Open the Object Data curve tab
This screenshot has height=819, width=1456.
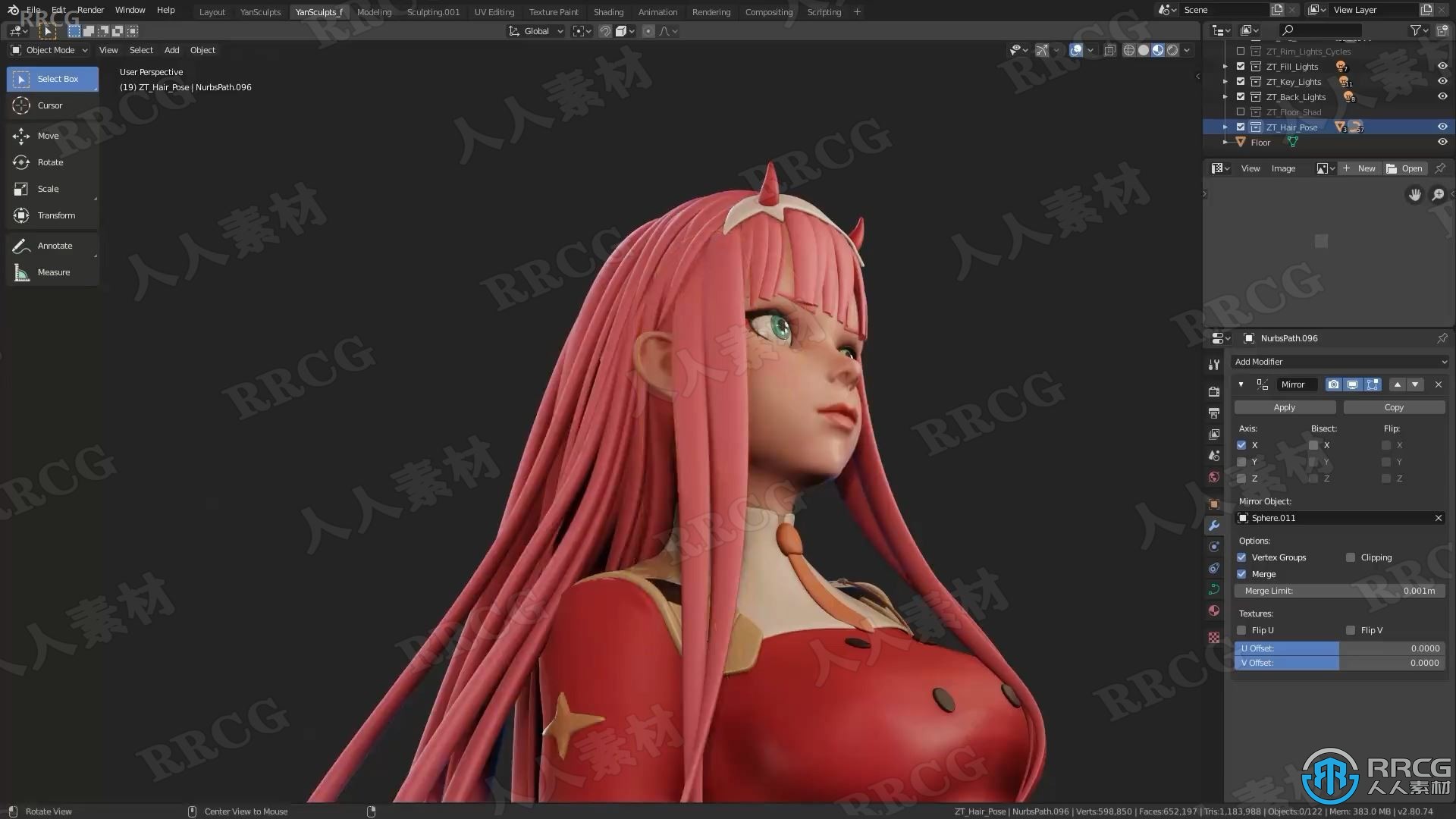point(1214,589)
